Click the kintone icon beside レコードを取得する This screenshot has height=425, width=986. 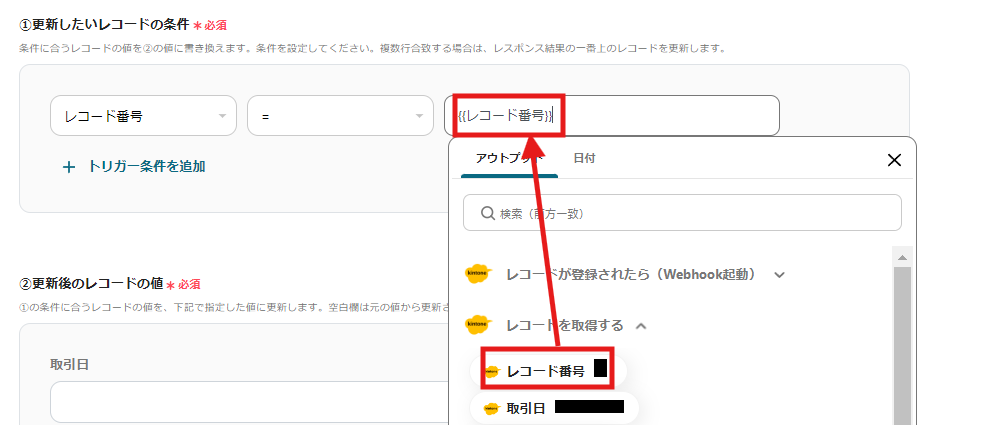[477, 324]
